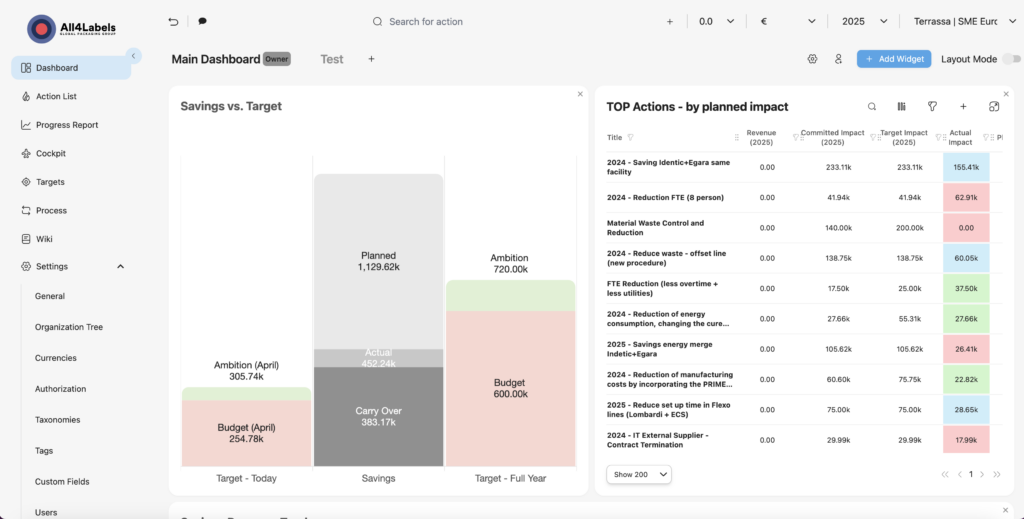
Task: Close the Savings vs. Target widget
Action: click(x=580, y=94)
